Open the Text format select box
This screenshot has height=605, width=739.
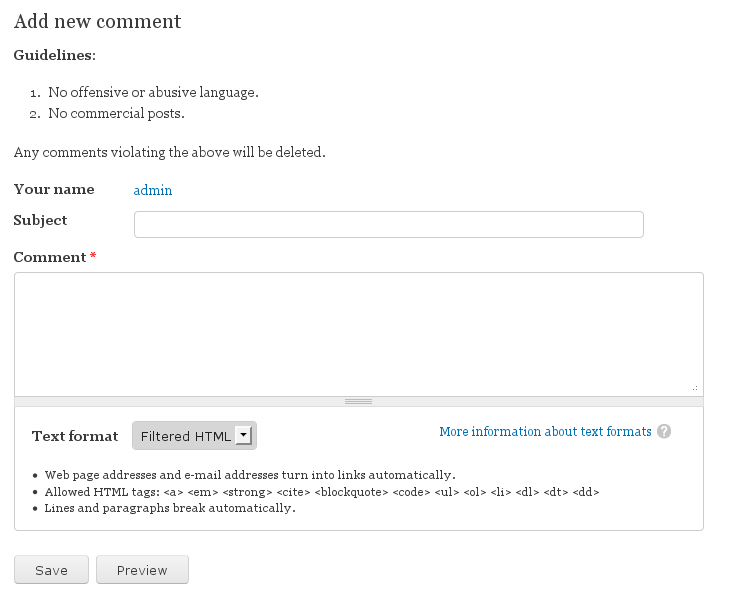[194, 436]
